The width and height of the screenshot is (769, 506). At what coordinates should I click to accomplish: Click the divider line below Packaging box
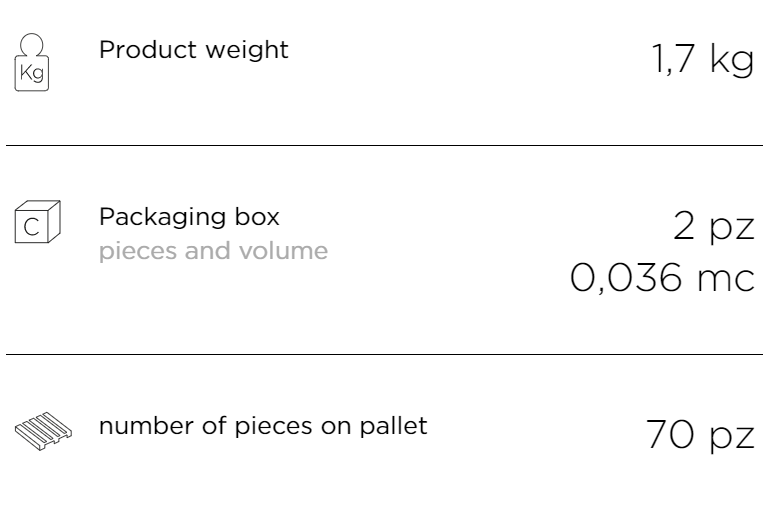[384, 354]
